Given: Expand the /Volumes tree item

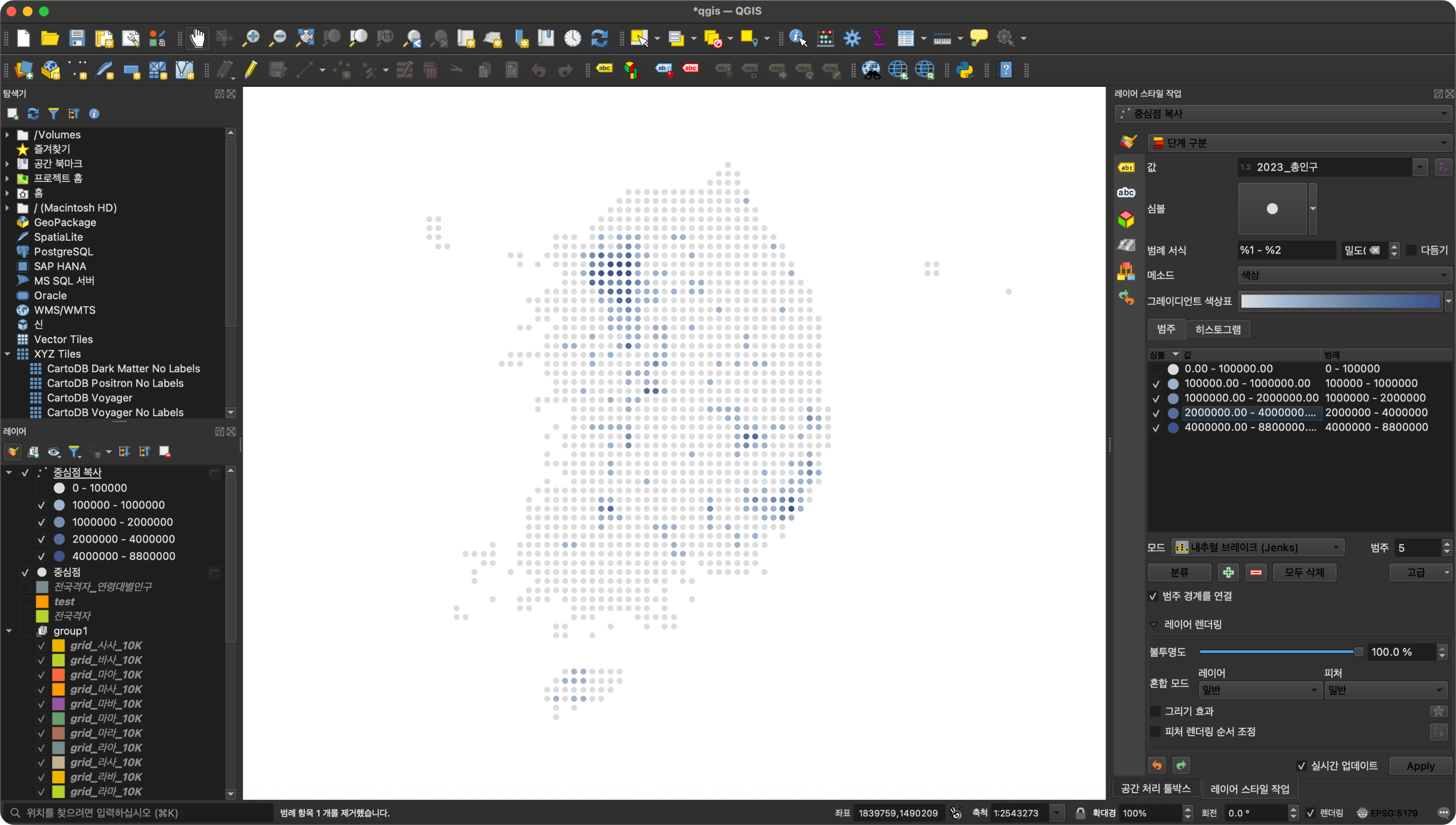Looking at the screenshot, I should coord(7,135).
